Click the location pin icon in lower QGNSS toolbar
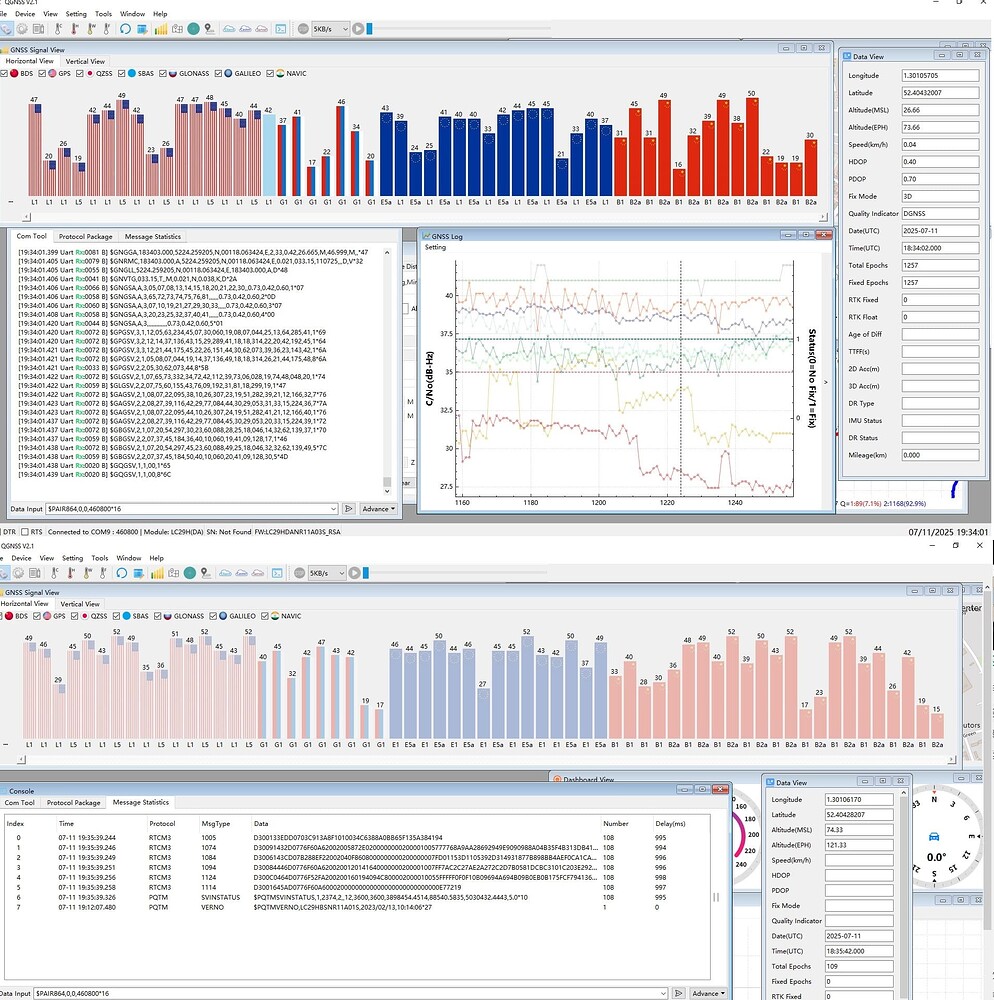 205,573
